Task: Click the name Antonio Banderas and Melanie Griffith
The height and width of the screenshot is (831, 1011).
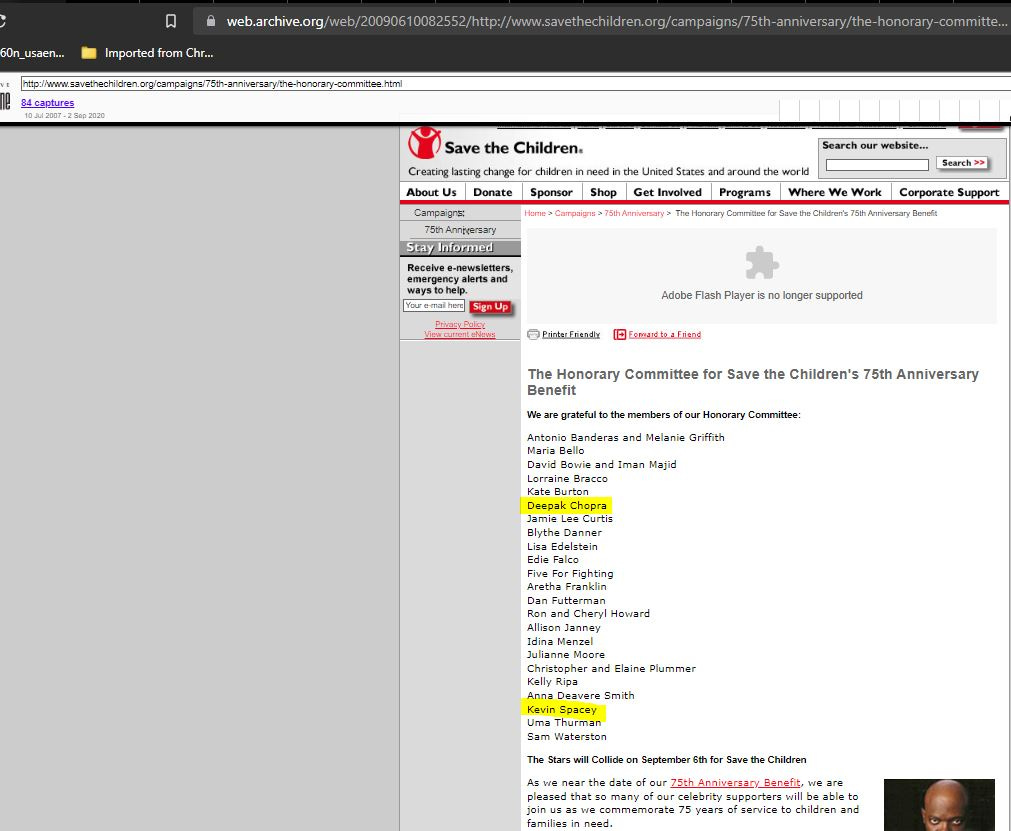Action: click(625, 437)
